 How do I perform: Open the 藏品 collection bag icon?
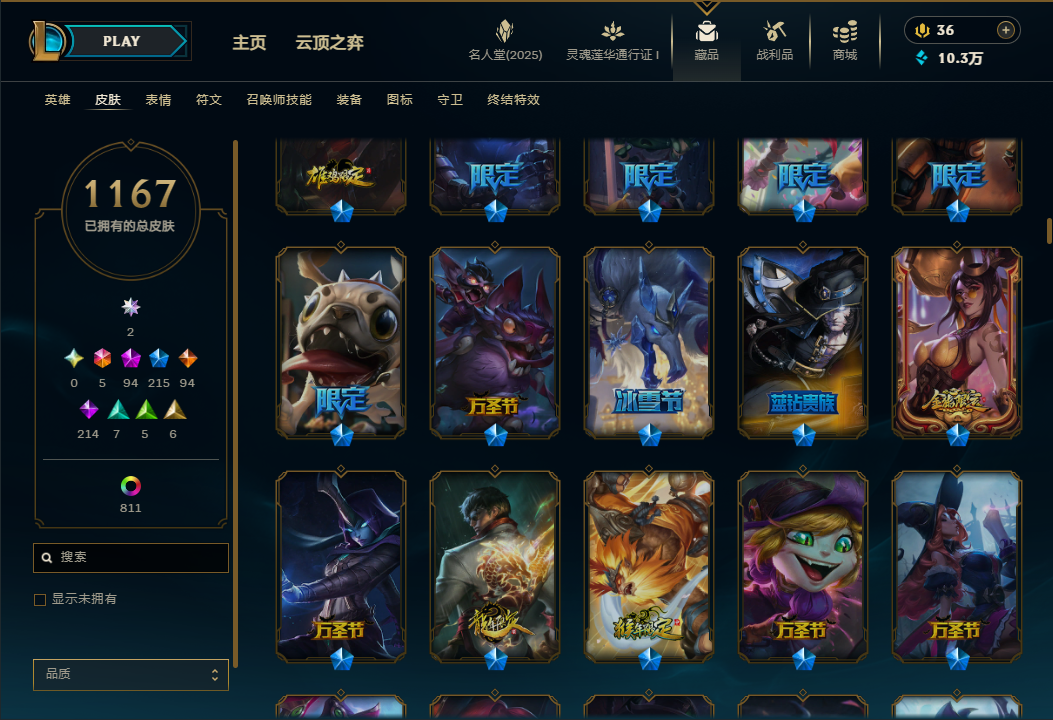tap(706, 32)
